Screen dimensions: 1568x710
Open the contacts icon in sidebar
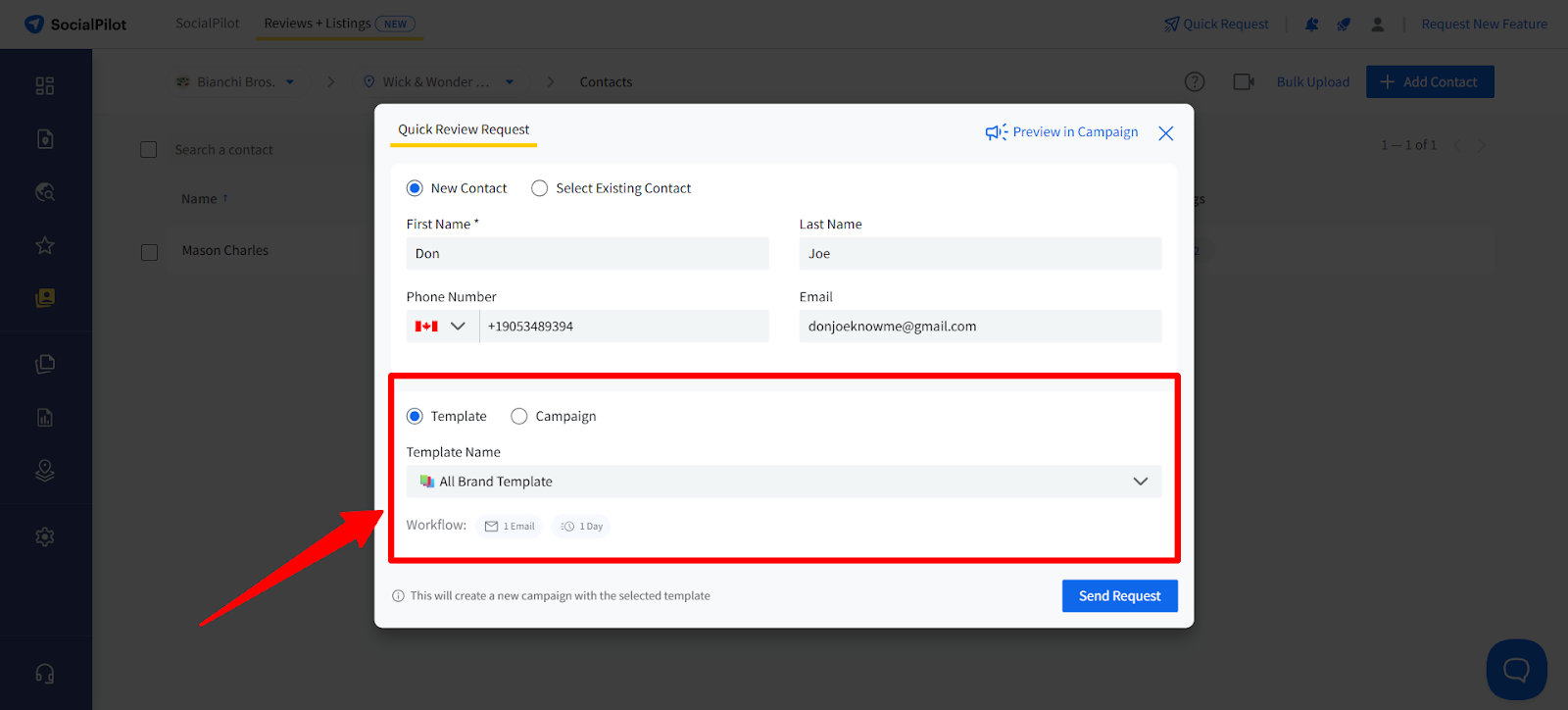pyautogui.click(x=45, y=298)
